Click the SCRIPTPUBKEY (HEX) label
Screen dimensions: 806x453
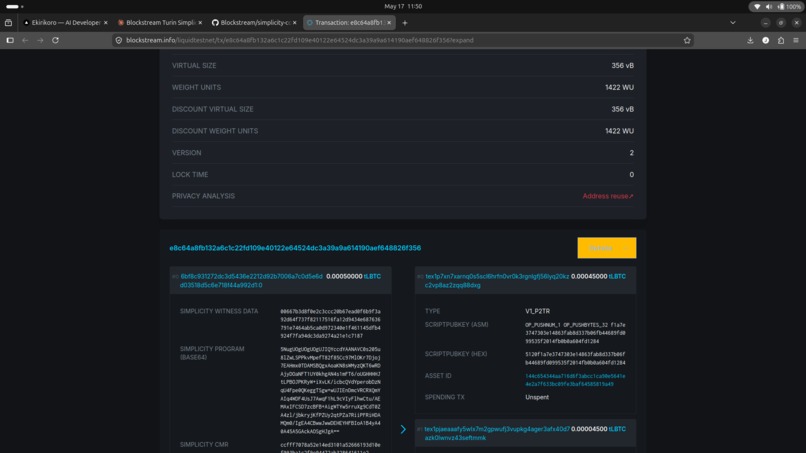tap(456, 354)
